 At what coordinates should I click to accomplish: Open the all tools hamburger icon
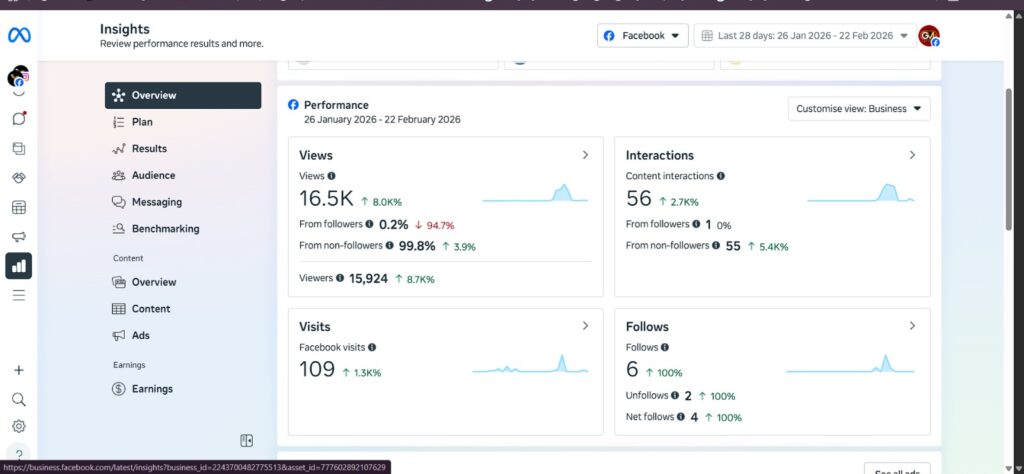coord(19,295)
